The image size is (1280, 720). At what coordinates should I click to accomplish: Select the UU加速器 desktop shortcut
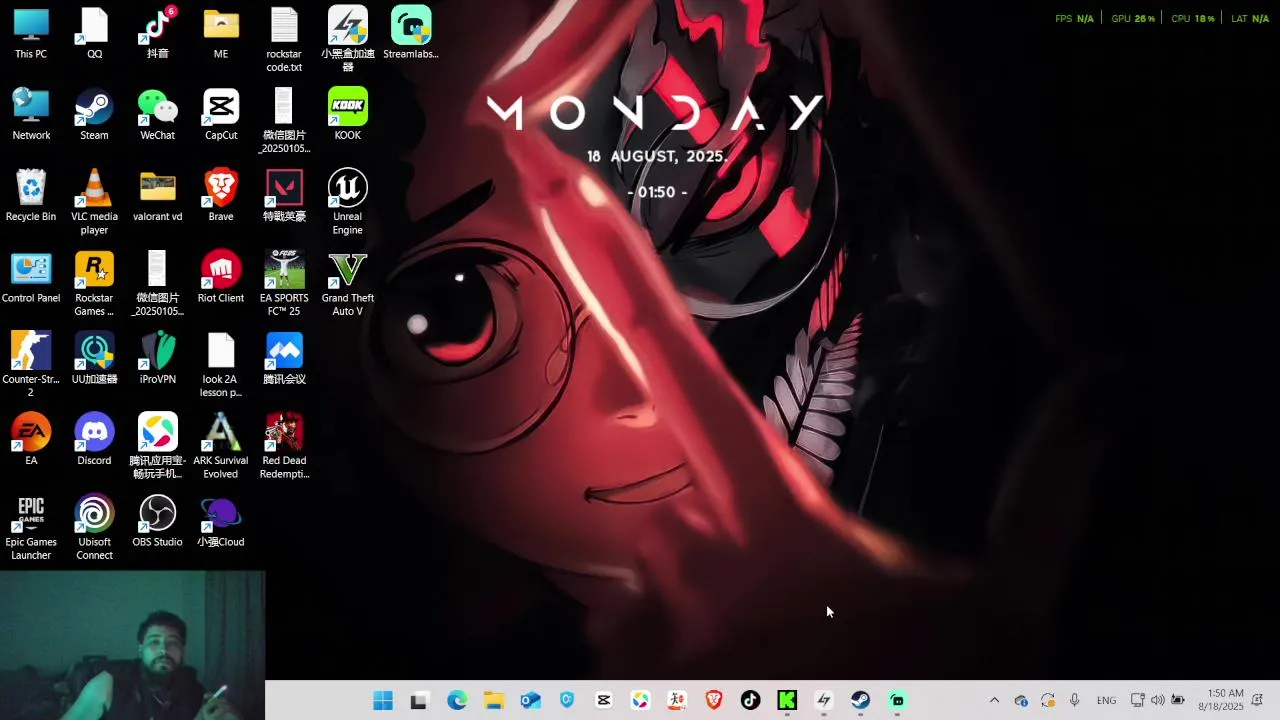coord(94,359)
